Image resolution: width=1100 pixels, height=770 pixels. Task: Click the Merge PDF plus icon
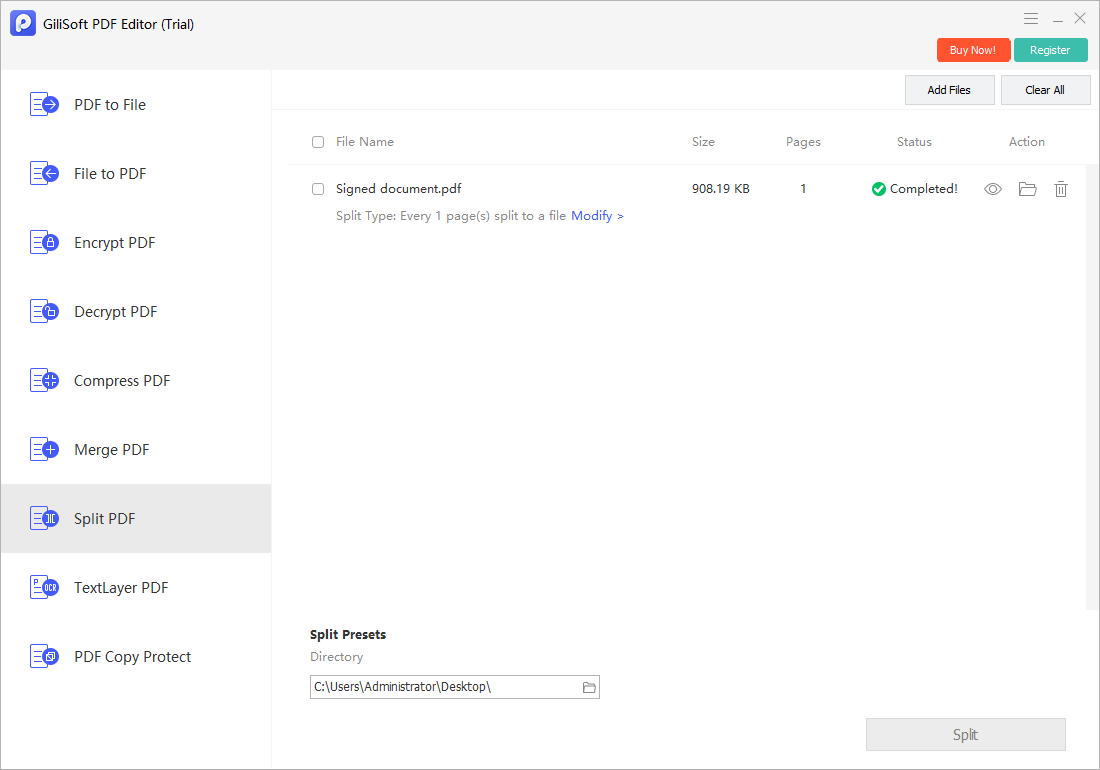click(44, 450)
